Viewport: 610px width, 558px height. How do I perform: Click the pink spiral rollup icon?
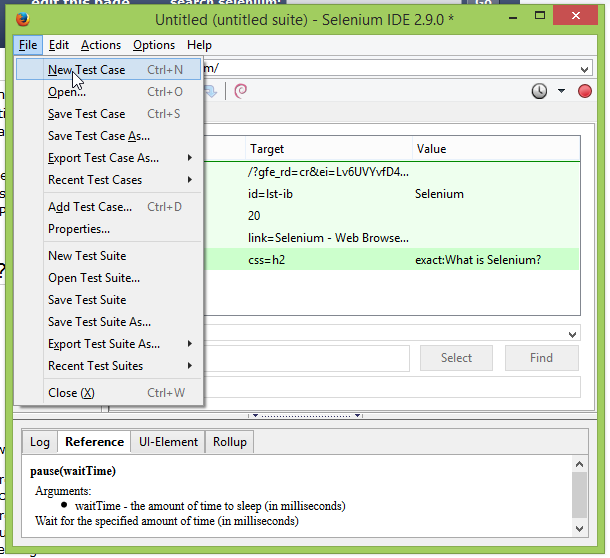tap(240, 91)
